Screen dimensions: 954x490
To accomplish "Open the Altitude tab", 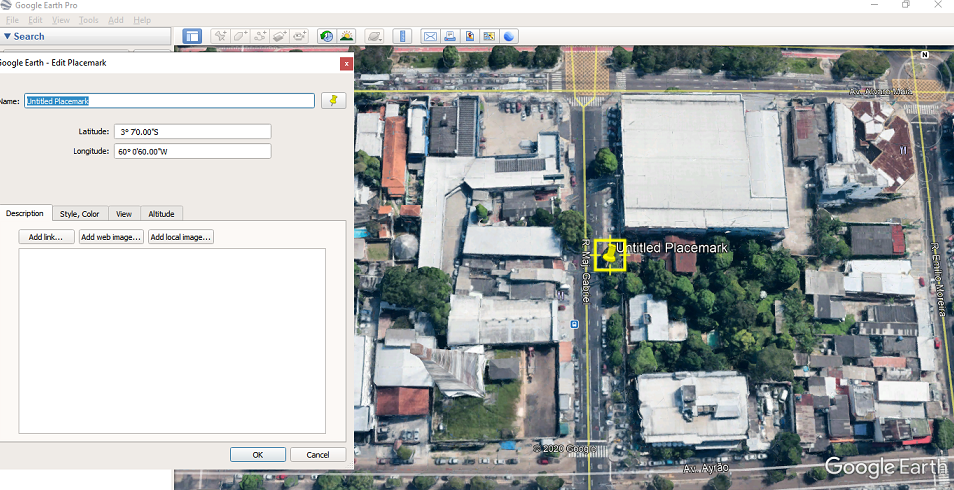I will tap(161, 214).
